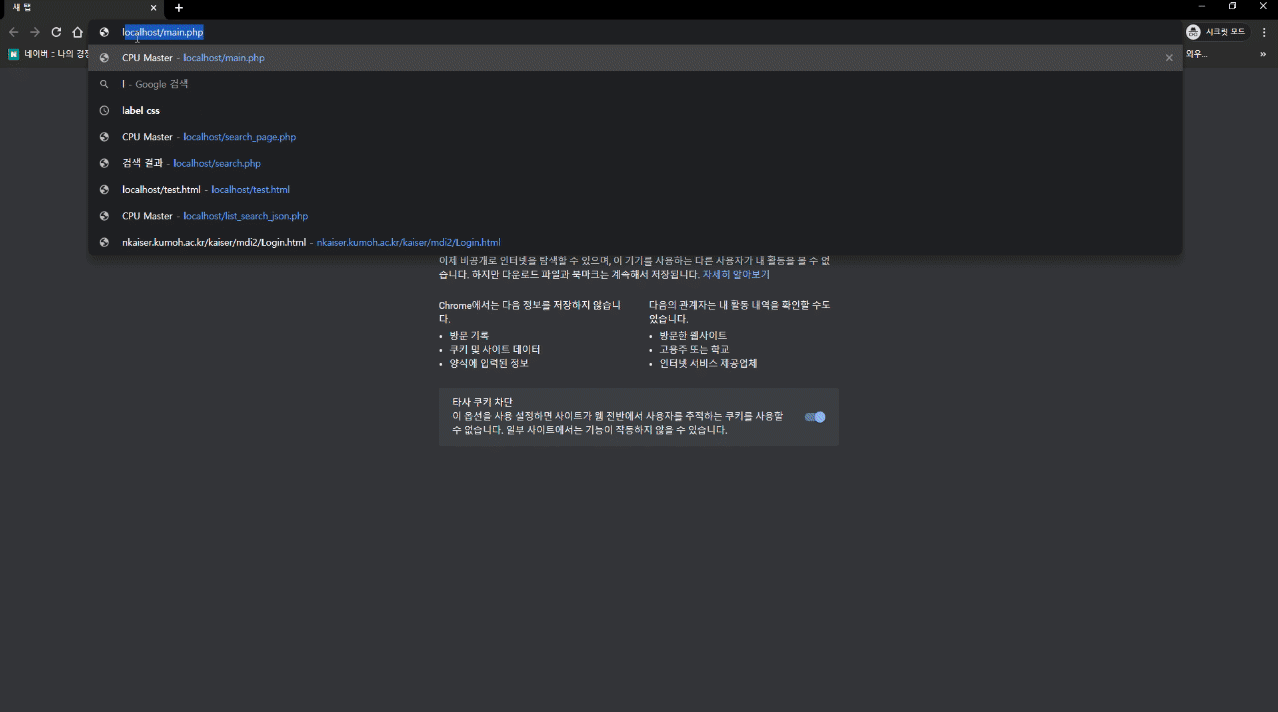Expand hidden bookmarks with double chevron
Image resolution: width=1278 pixels, height=712 pixels.
pyautogui.click(x=1263, y=54)
